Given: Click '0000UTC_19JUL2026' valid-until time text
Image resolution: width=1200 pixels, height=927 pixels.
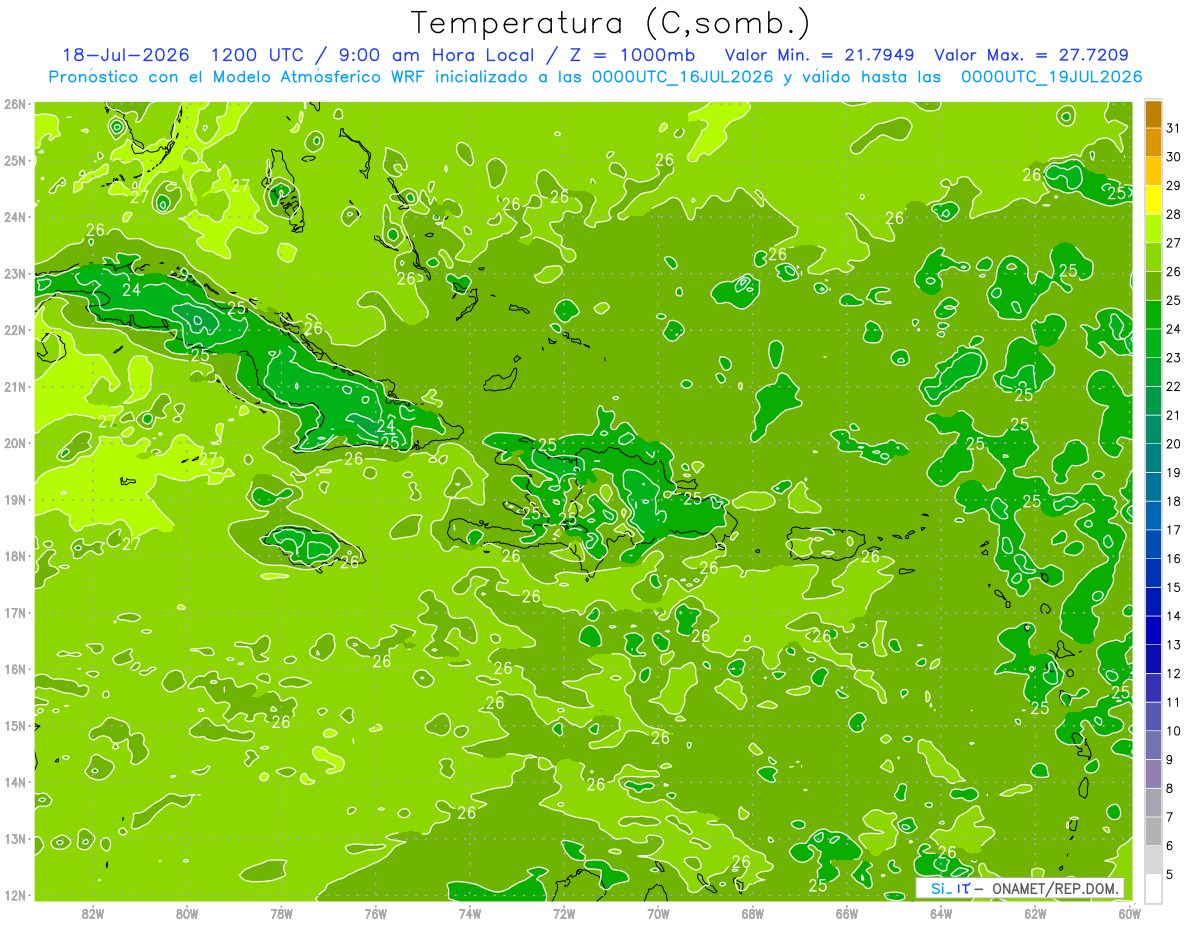Looking at the screenshot, I should (x=1051, y=77).
